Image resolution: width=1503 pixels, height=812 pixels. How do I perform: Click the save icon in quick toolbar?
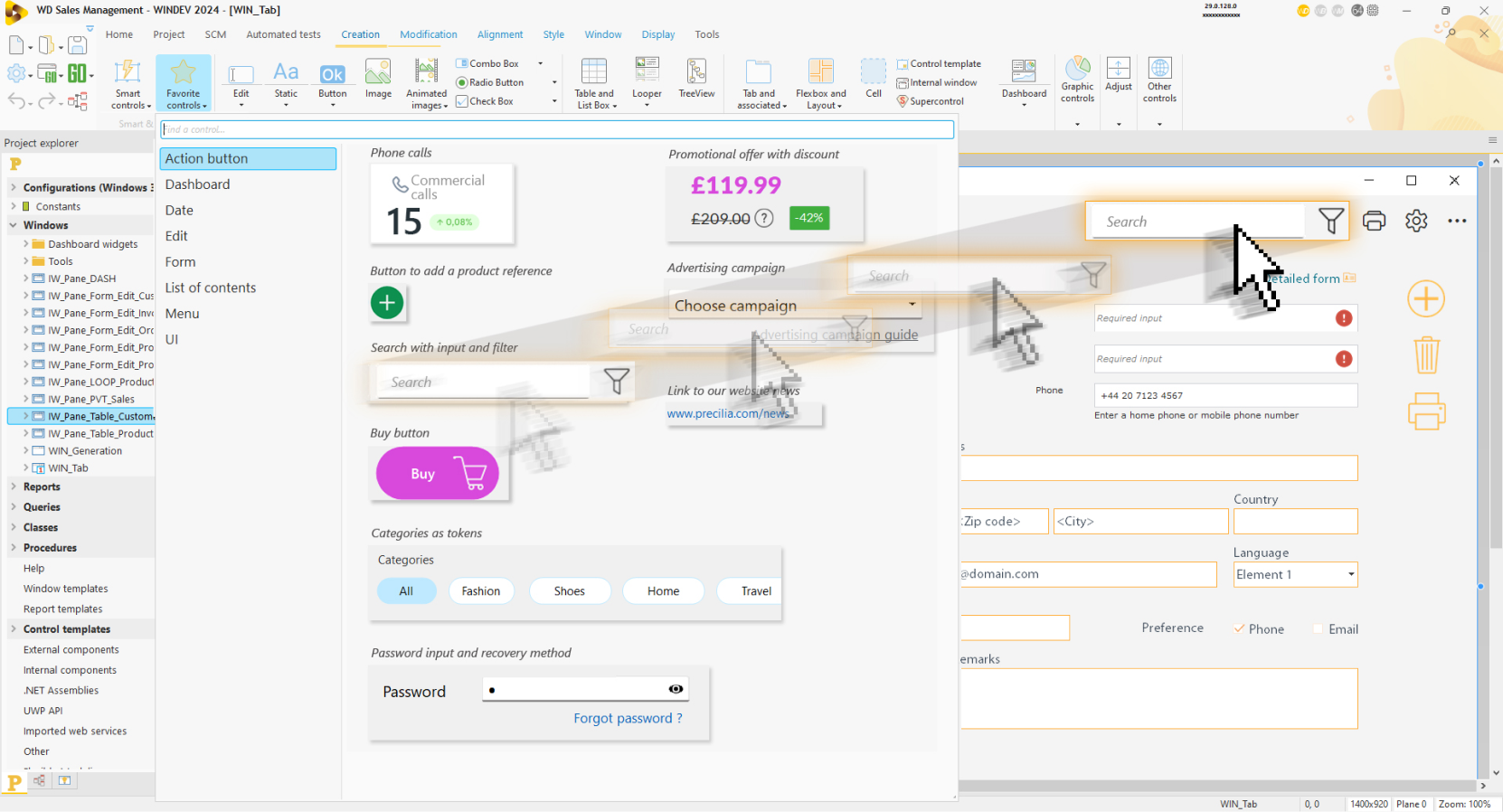[x=78, y=44]
